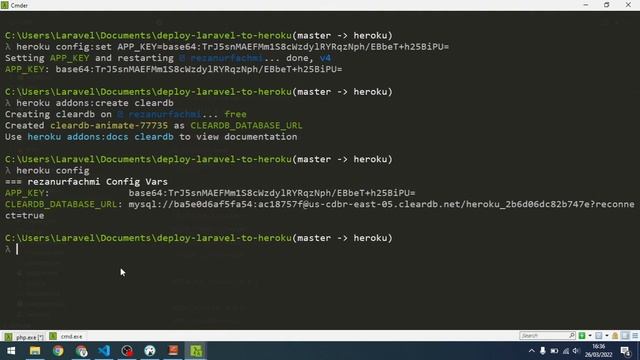Open network settings from the tray icon
640x360 pixels.
[x=566, y=351]
